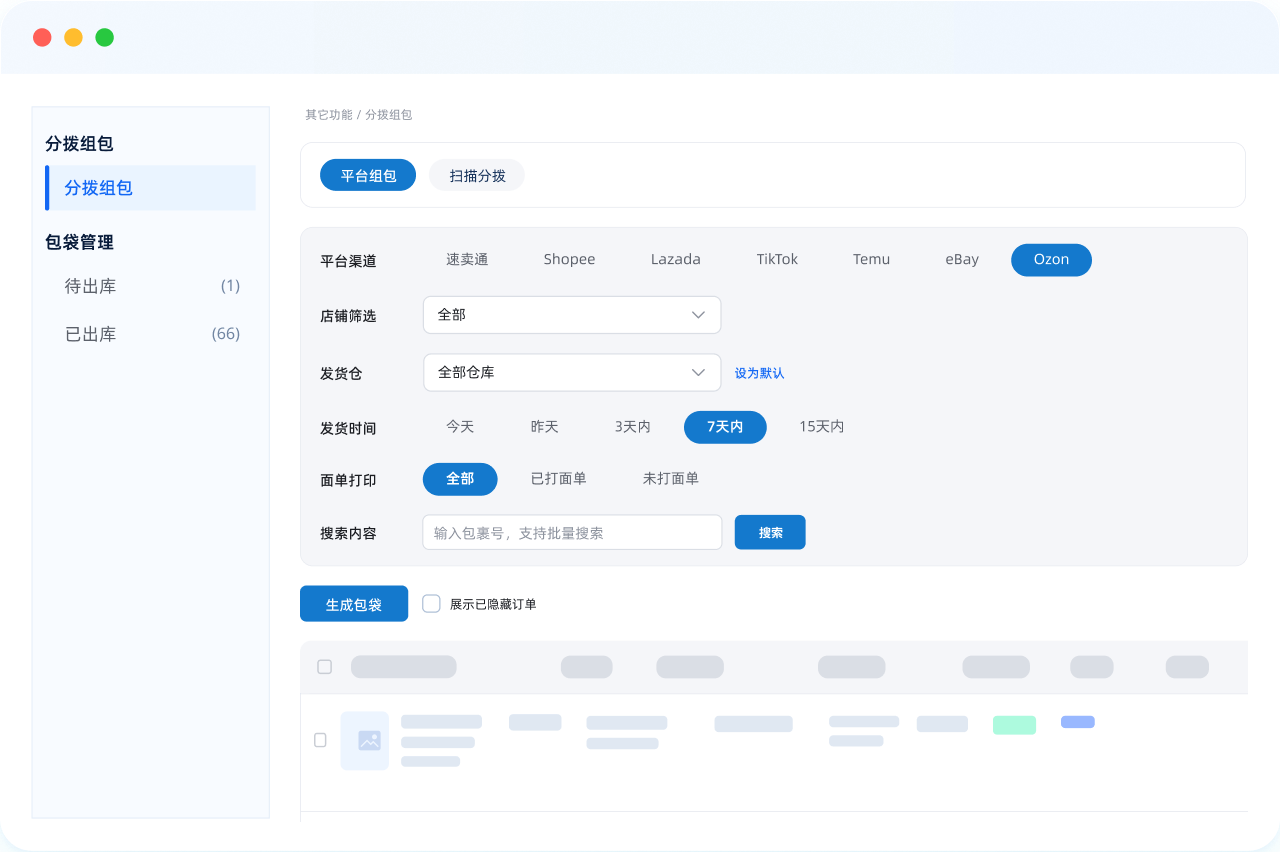
Task: Open 待出库 bag list in sidebar
Action: [x=150, y=286]
